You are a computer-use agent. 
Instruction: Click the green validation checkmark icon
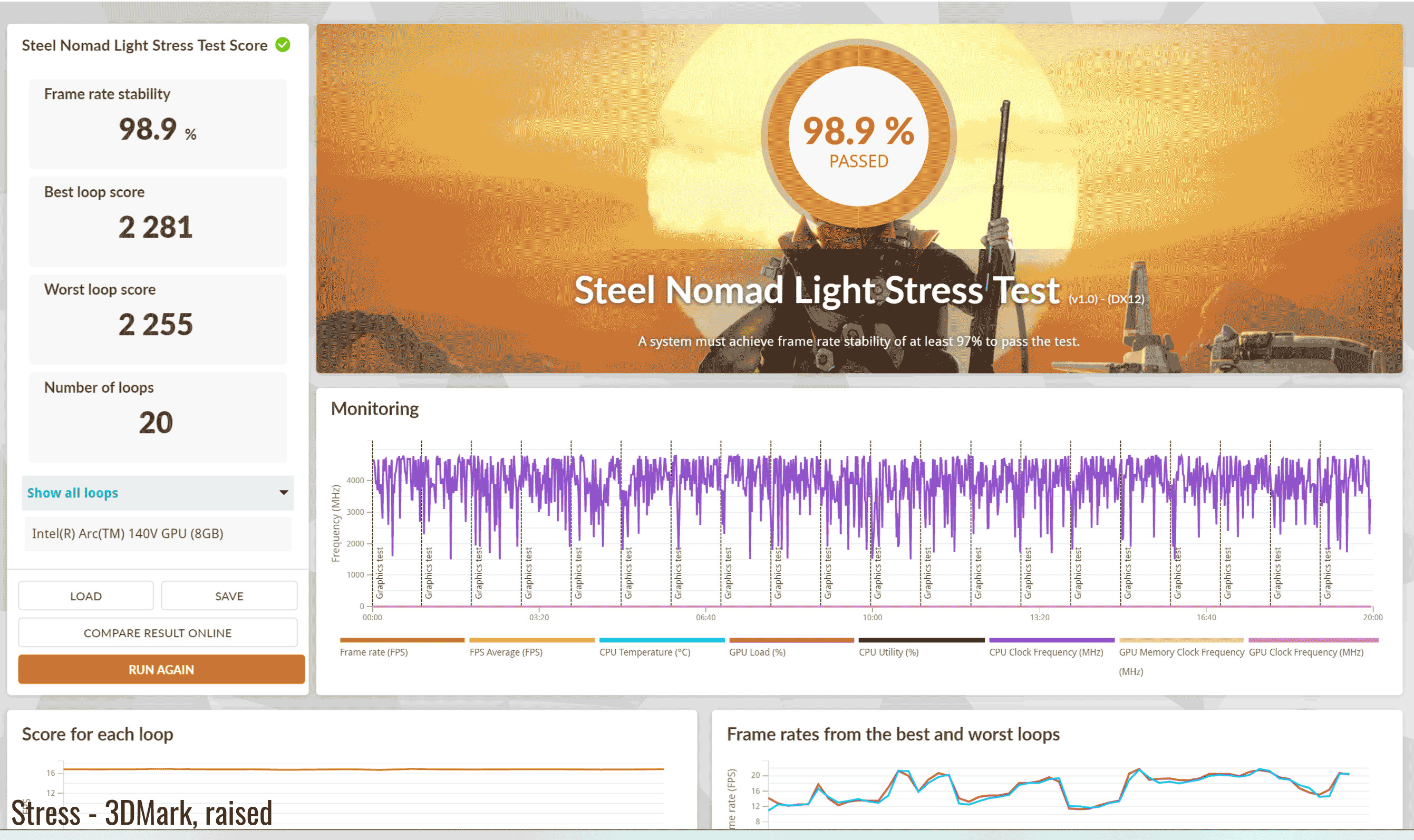click(x=283, y=45)
